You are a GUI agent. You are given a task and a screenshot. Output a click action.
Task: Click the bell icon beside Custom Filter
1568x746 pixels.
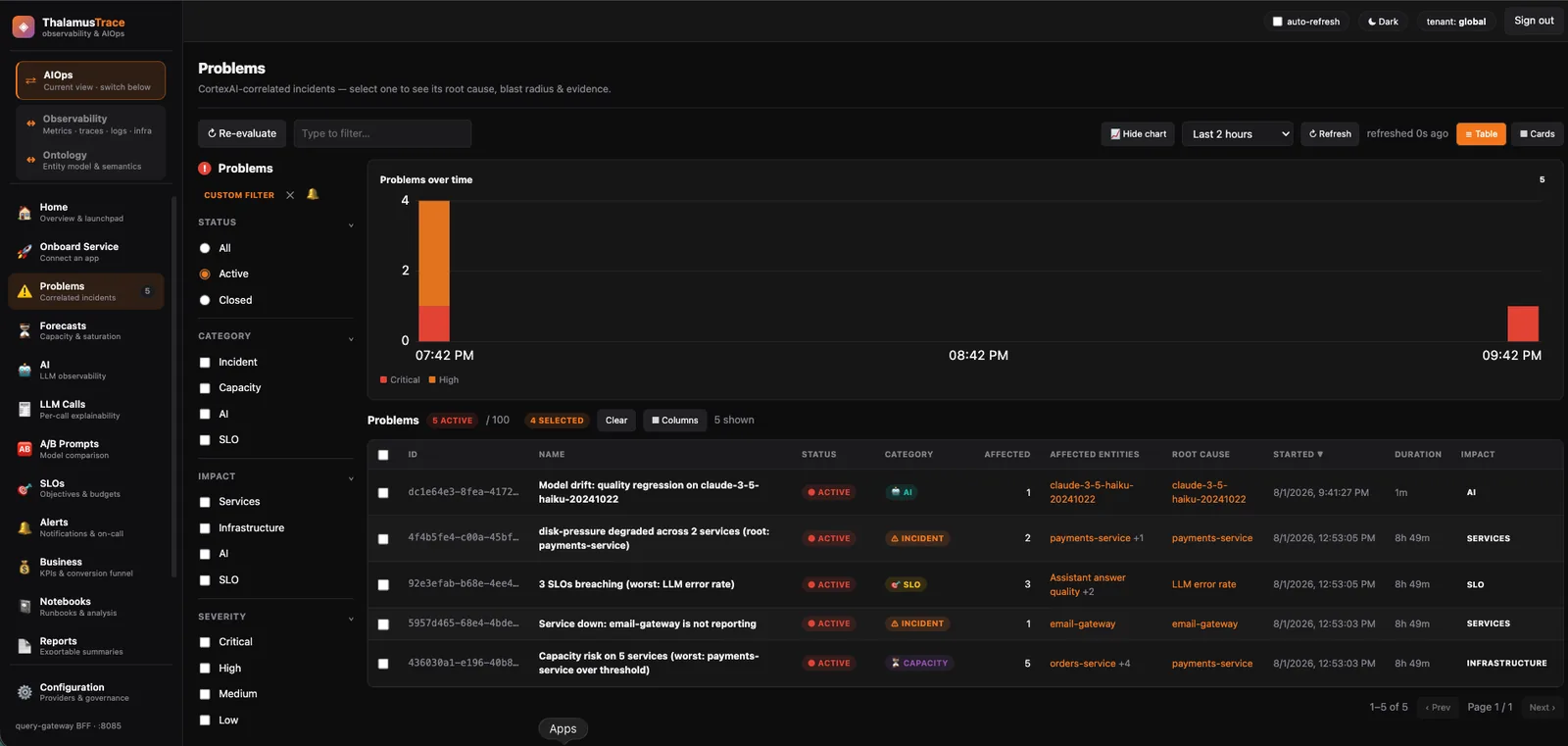[x=313, y=194]
